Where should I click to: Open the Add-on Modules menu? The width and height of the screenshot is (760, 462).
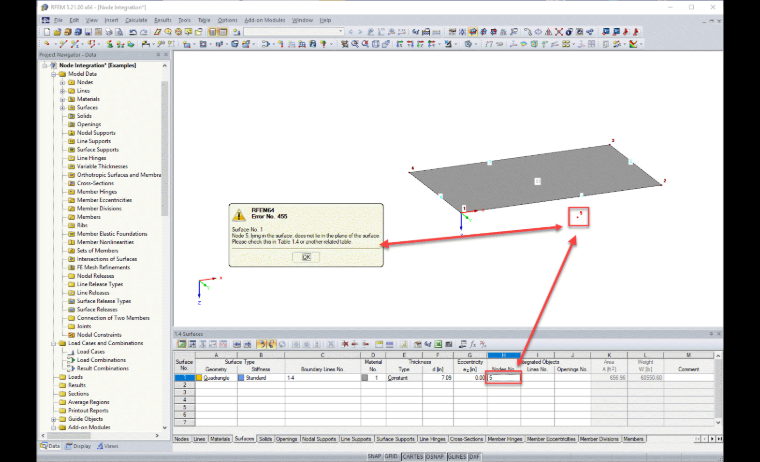point(265,20)
